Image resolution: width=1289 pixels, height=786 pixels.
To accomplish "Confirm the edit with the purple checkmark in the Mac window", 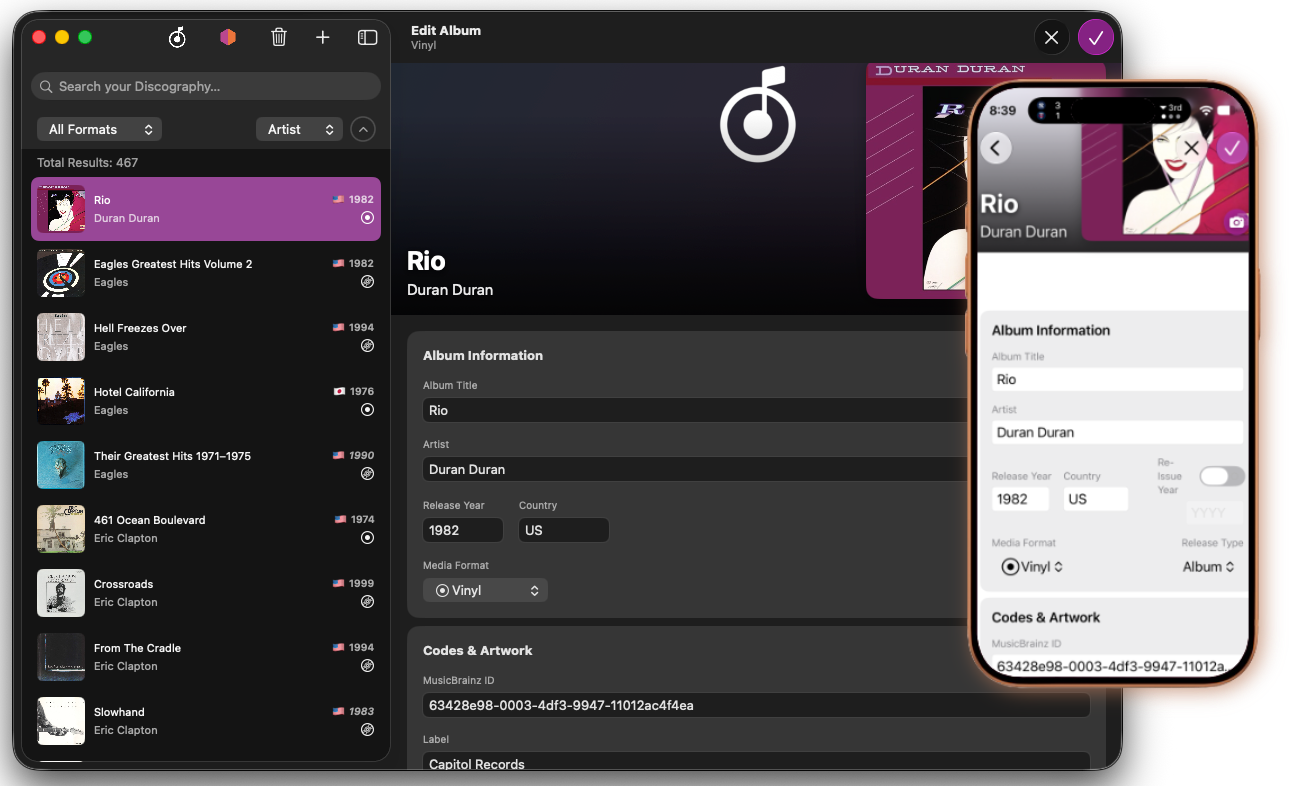I will pyautogui.click(x=1096, y=38).
